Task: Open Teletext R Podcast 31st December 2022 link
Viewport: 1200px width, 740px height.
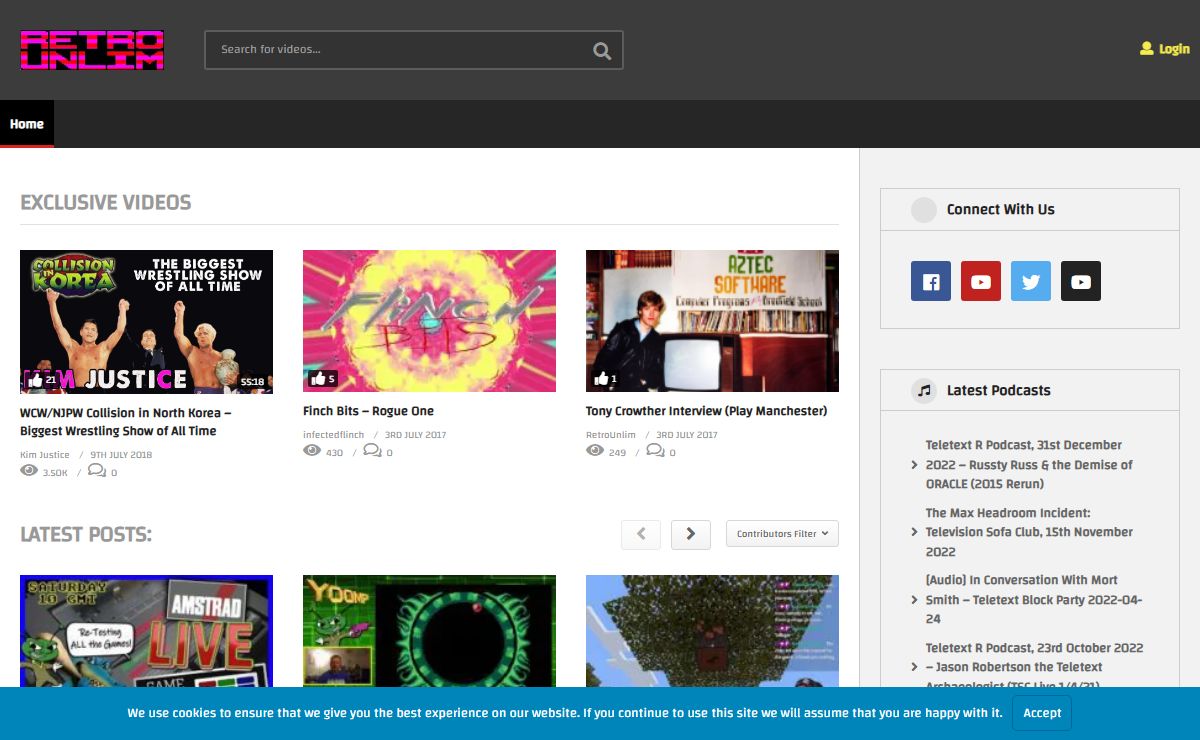Action: (1029, 464)
